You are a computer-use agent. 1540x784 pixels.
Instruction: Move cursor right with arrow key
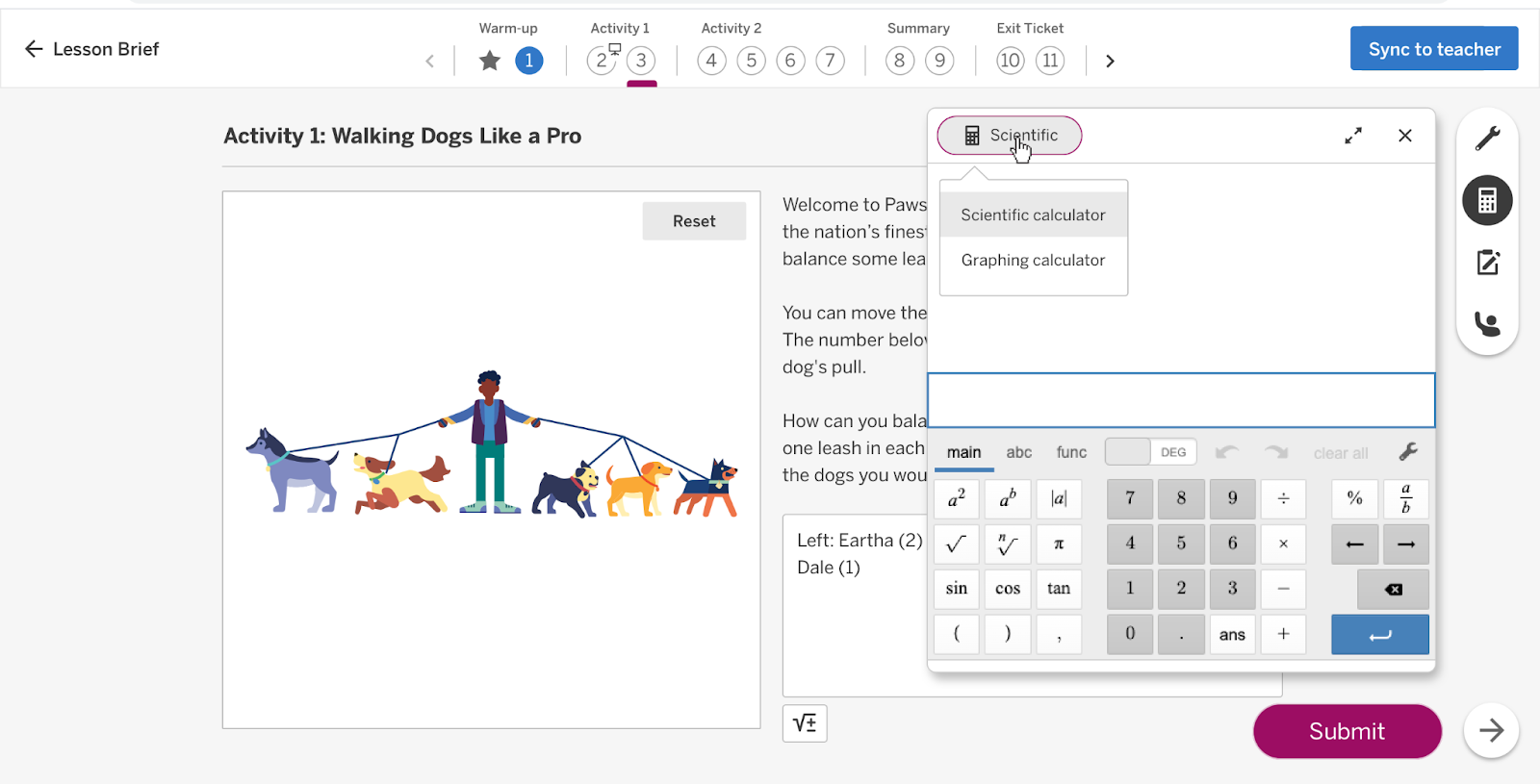1405,544
